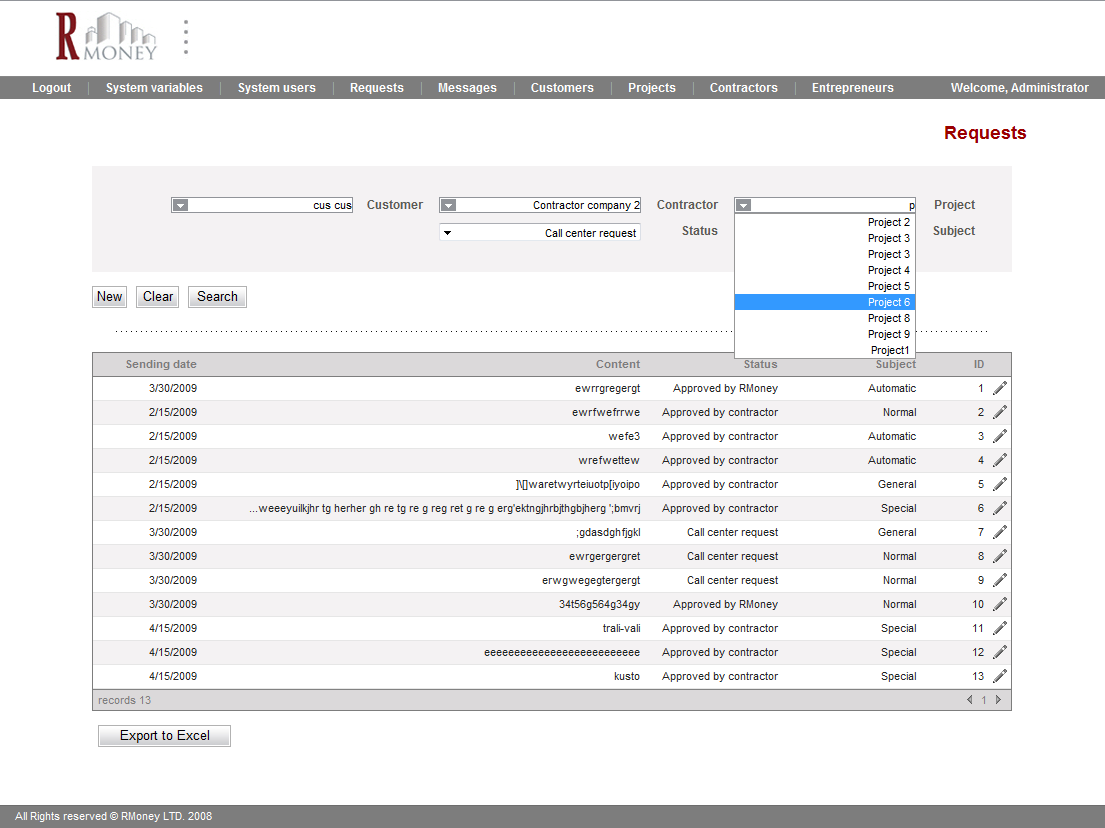Run the request Search
This screenshot has height=828, width=1105.
(x=217, y=297)
